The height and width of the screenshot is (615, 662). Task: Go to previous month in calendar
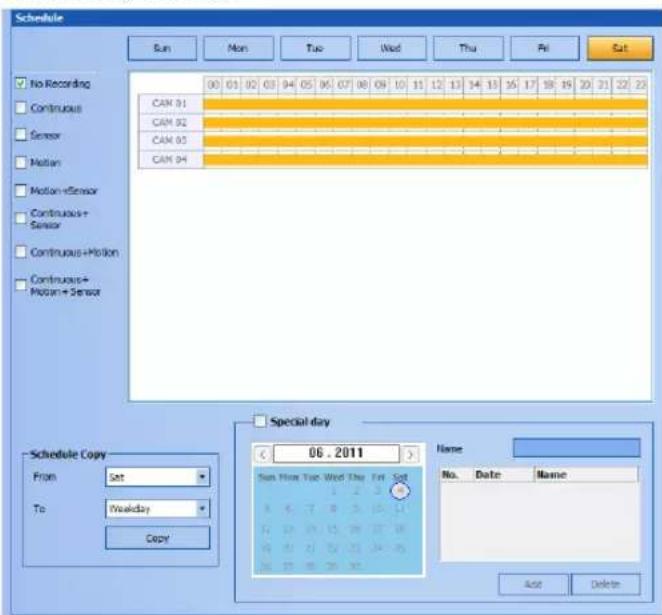coord(263,455)
